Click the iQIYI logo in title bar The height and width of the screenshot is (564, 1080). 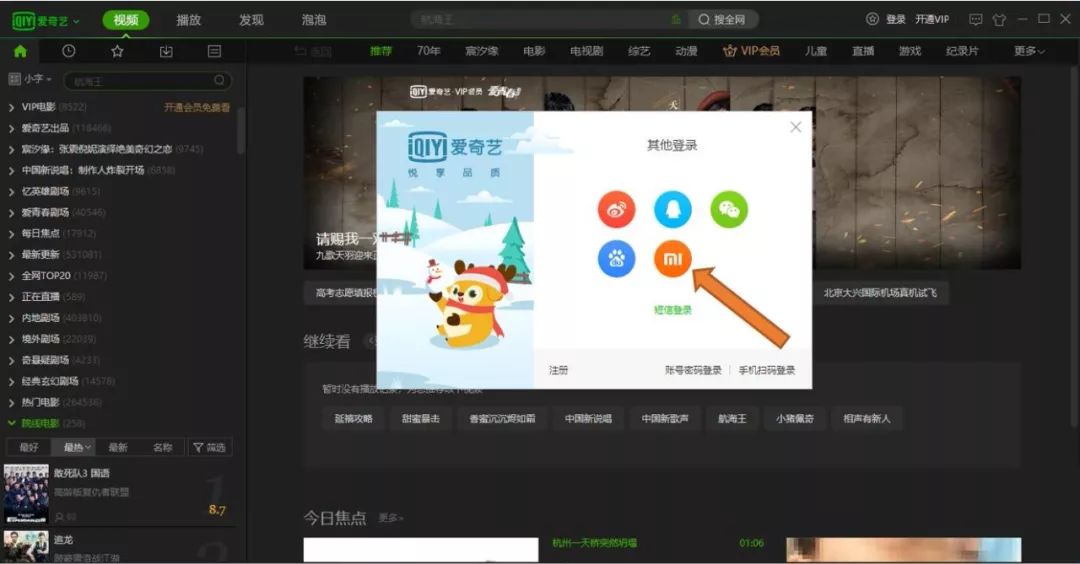pyautogui.click(x=39, y=21)
